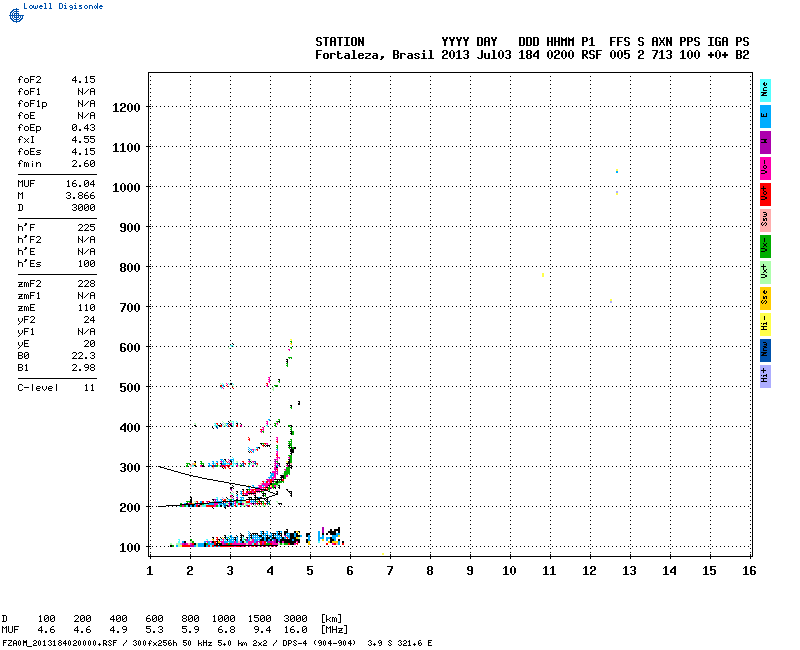Click the zmF2 value 228

coord(86,284)
